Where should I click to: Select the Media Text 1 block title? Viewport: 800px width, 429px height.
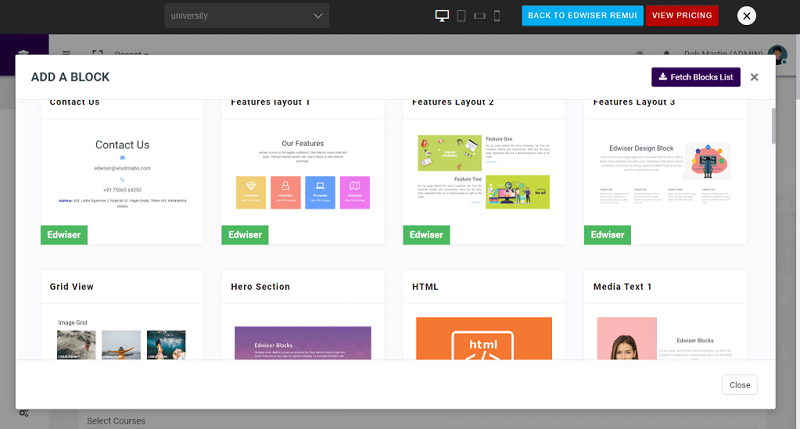622,287
